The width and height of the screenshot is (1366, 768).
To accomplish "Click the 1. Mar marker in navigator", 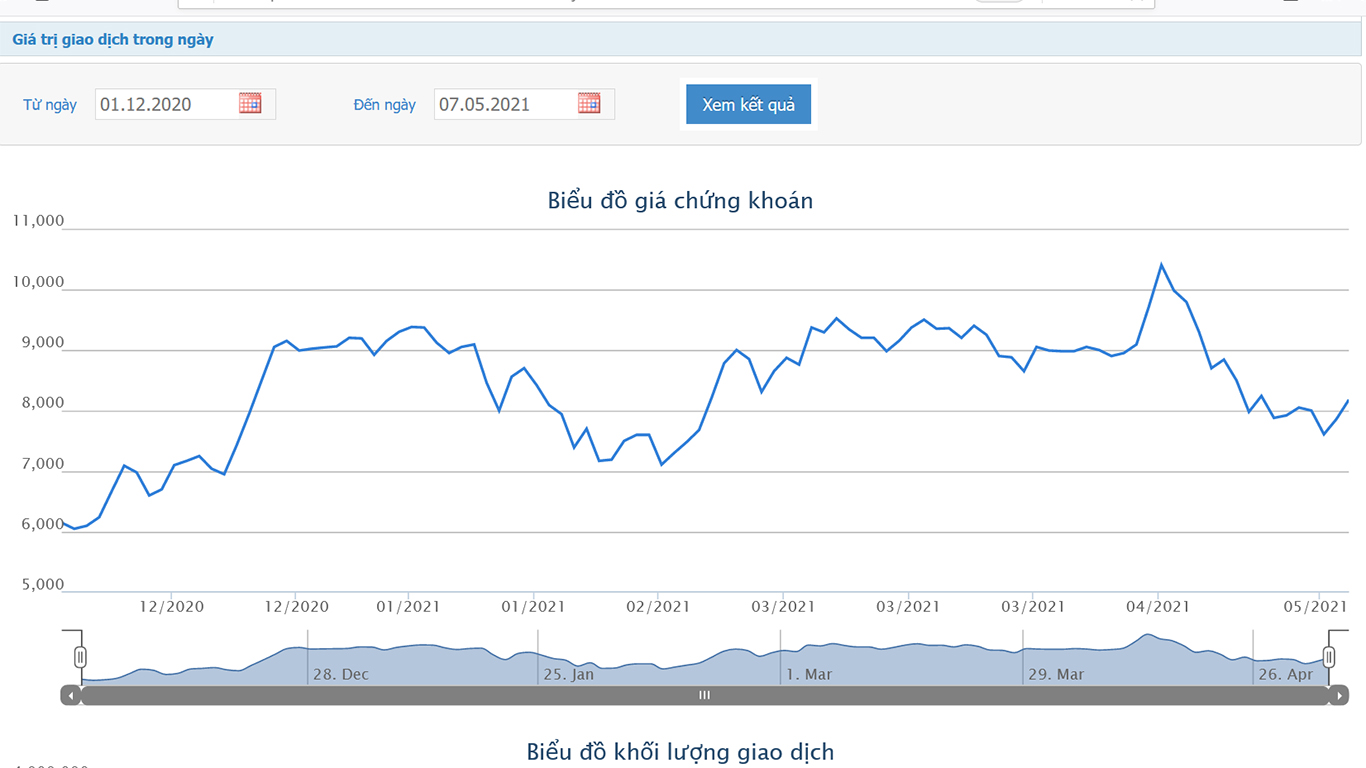I will tap(808, 674).
